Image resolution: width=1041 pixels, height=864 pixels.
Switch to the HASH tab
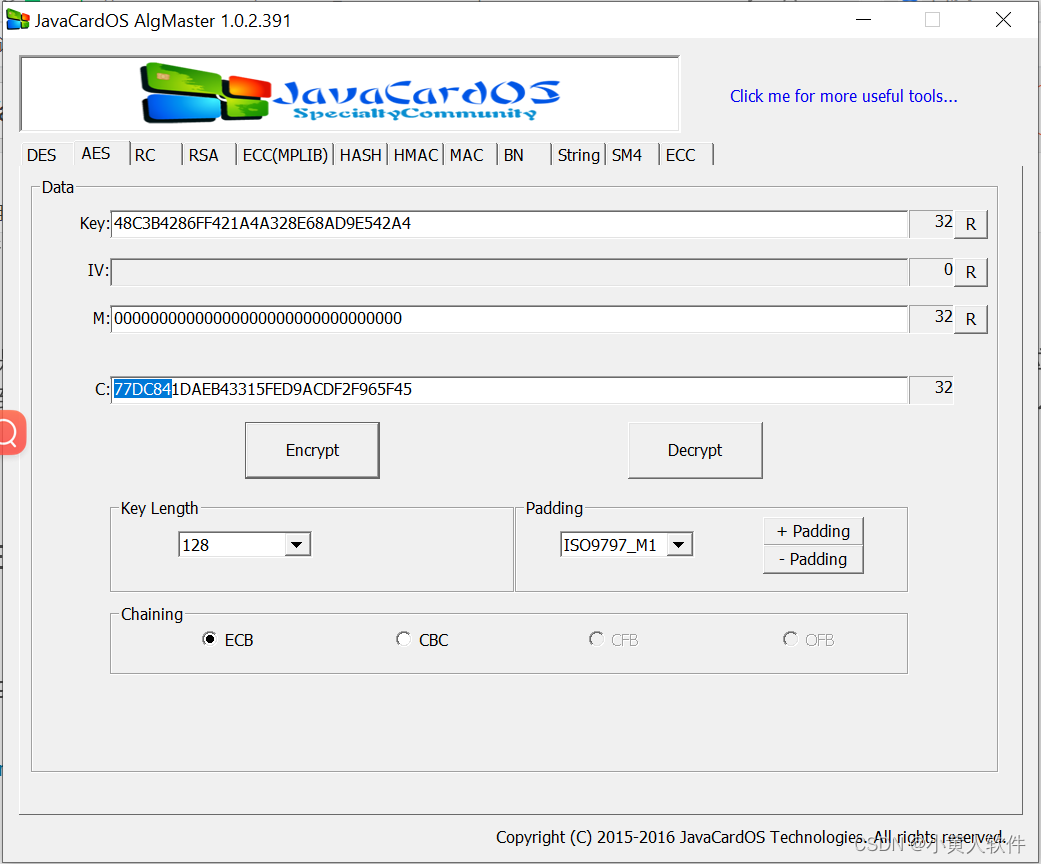tap(360, 155)
